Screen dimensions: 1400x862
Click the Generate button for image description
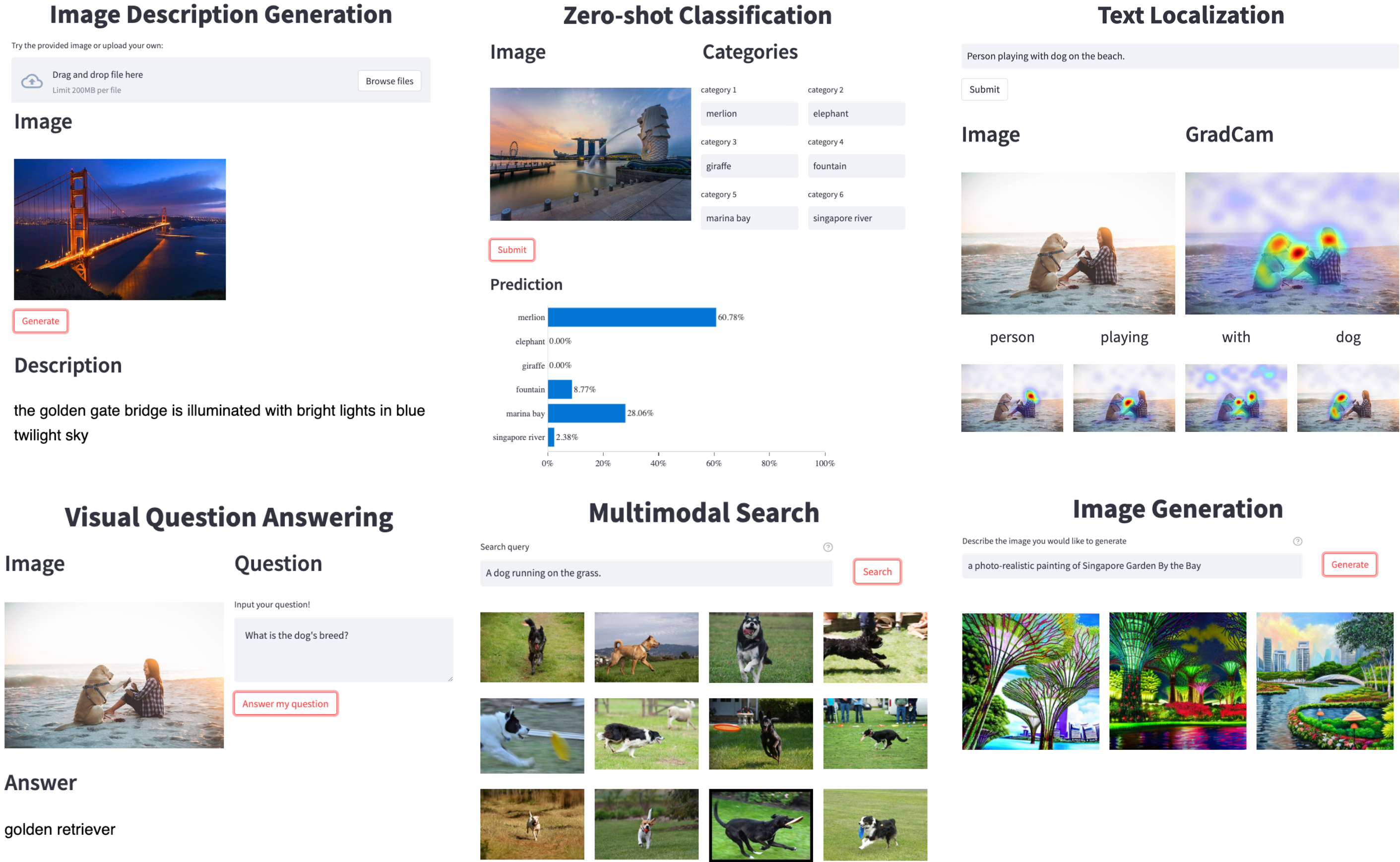(40, 320)
